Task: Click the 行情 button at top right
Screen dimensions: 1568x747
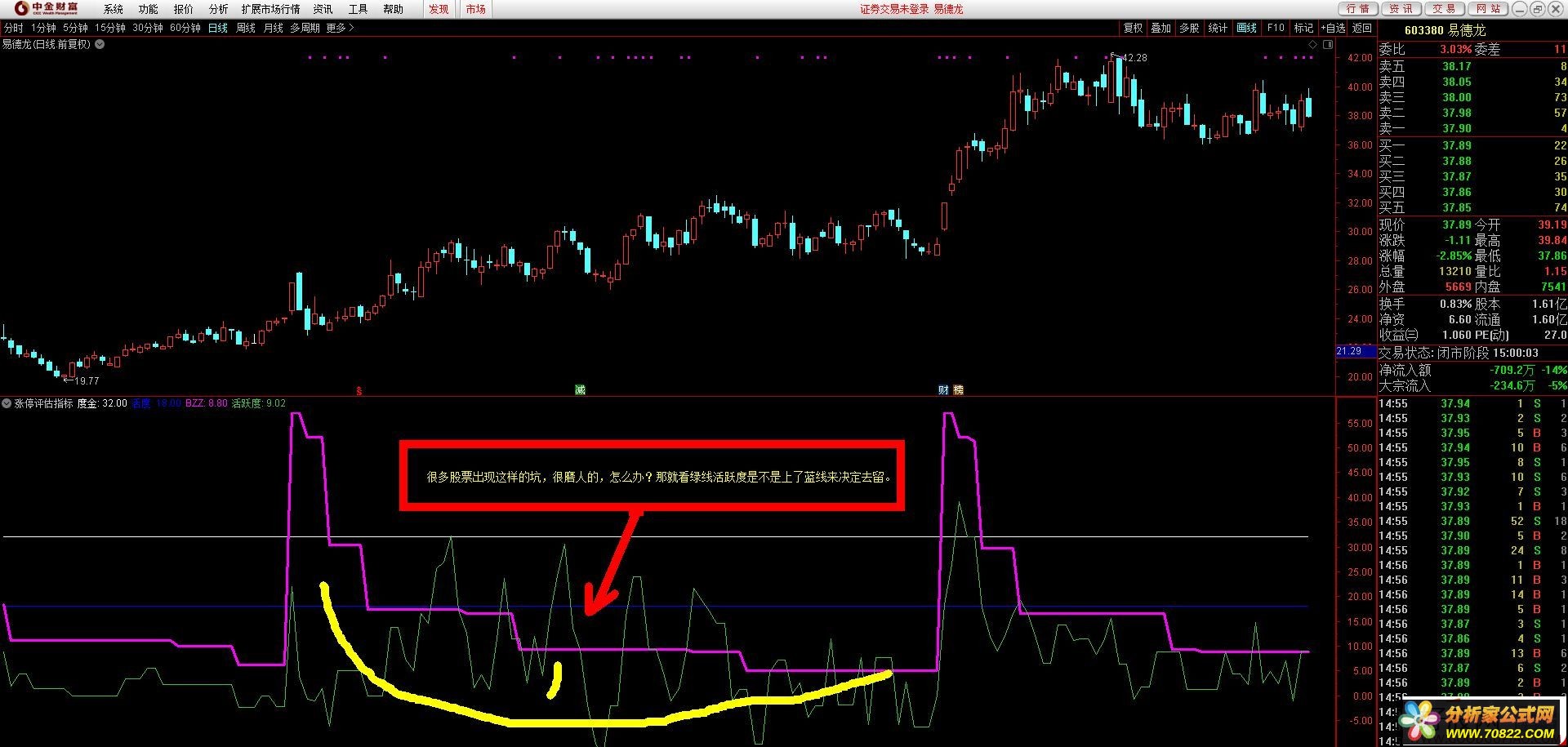Action: (x=1358, y=8)
